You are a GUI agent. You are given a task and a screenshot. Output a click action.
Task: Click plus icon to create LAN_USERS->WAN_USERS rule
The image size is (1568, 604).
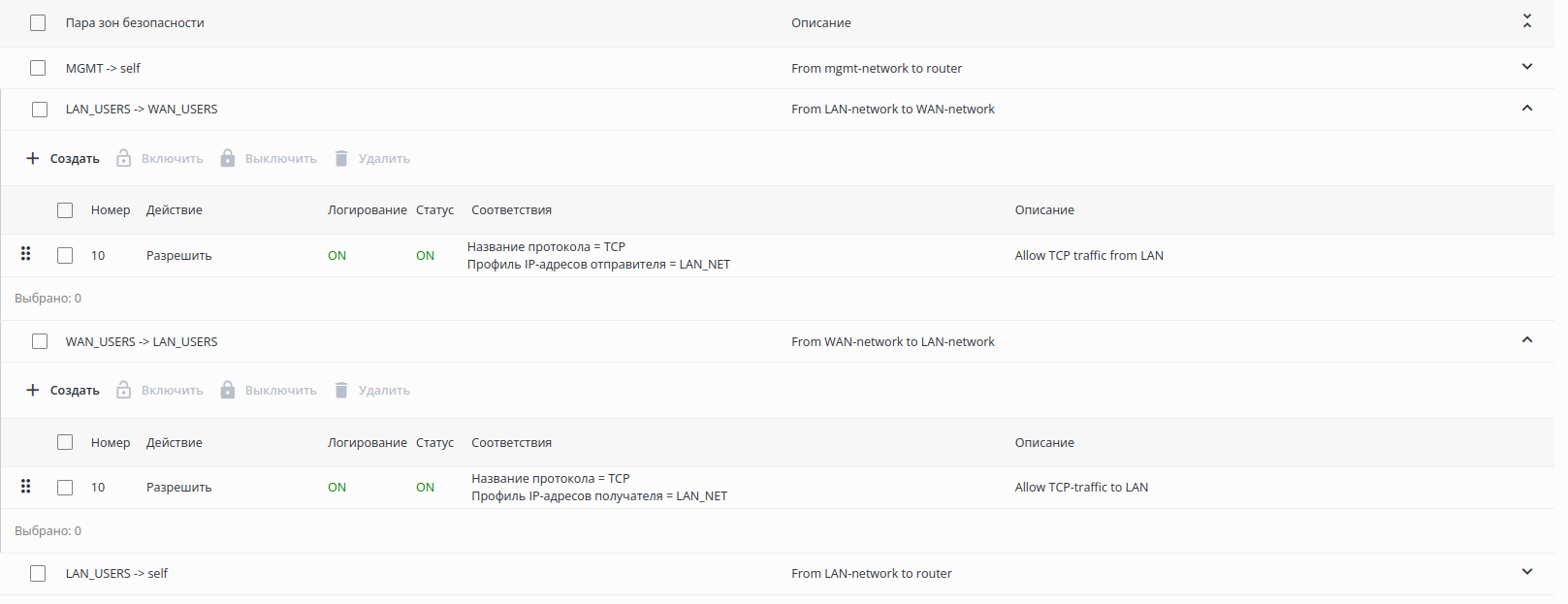pyautogui.click(x=32, y=158)
